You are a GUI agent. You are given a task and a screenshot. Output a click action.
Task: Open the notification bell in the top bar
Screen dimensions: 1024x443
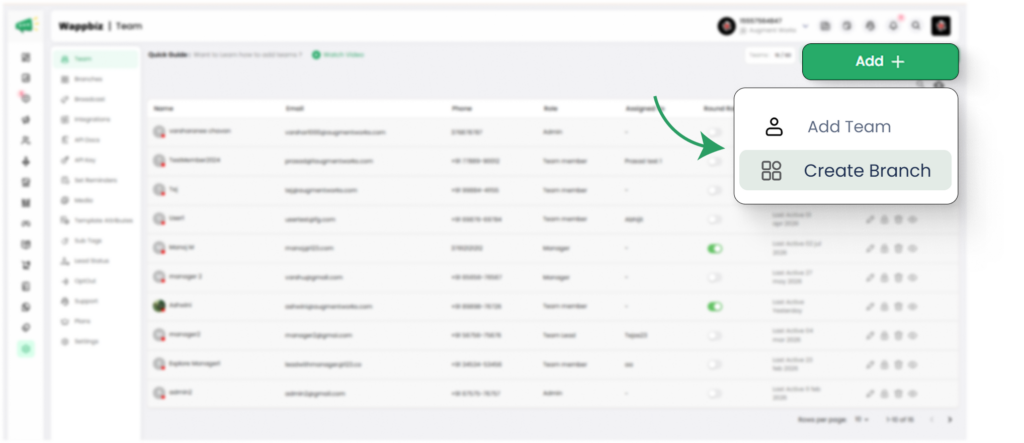893,26
